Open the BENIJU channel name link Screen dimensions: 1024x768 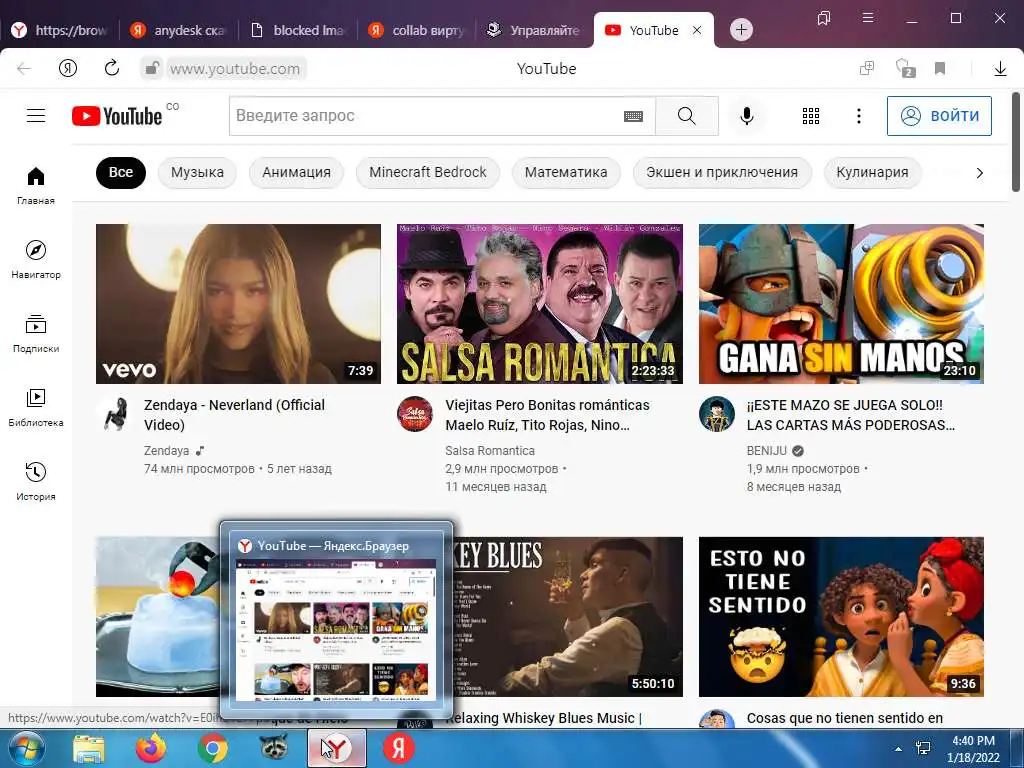pyautogui.click(x=767, y=451)
